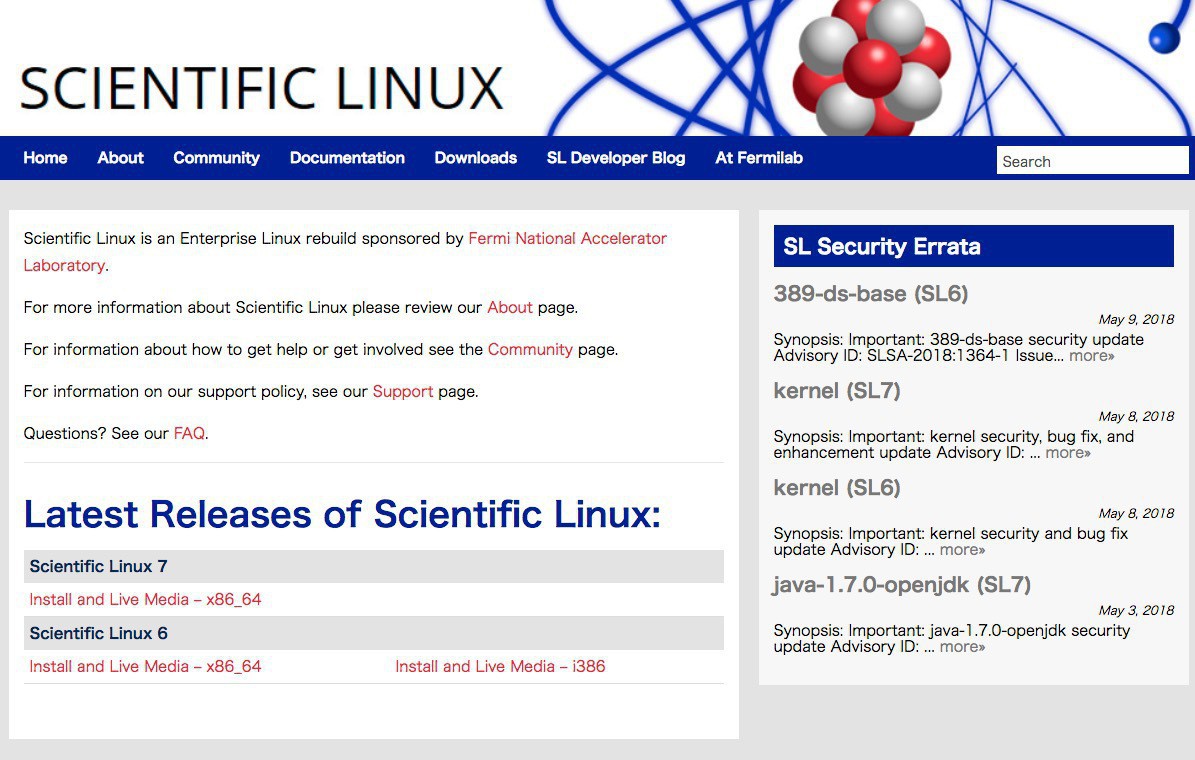Select Documentation in the nav bar
1195x760 pixels.
[x=347, y=158]
